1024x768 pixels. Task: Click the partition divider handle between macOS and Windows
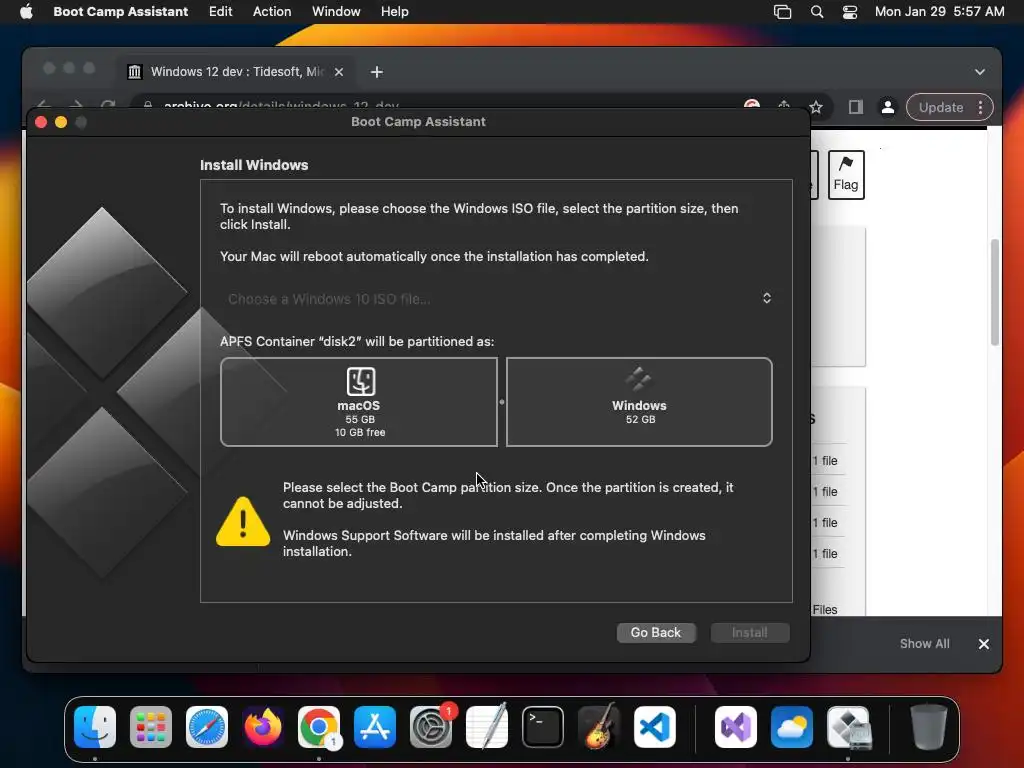[x=502, y=402]
